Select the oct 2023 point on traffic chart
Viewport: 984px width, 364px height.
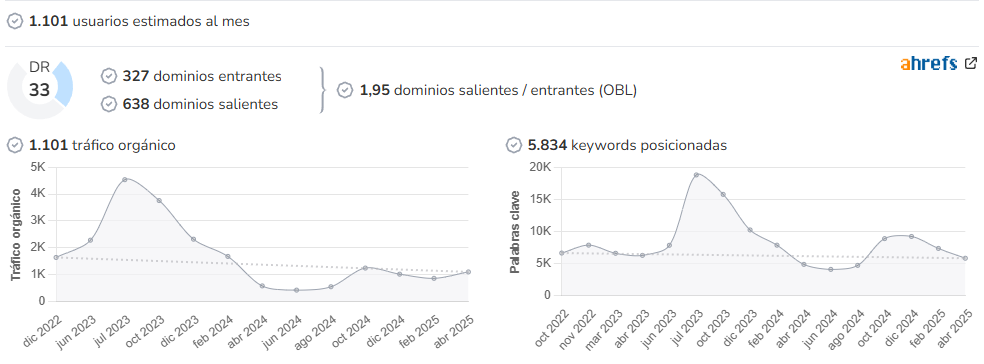coord(159,201)
